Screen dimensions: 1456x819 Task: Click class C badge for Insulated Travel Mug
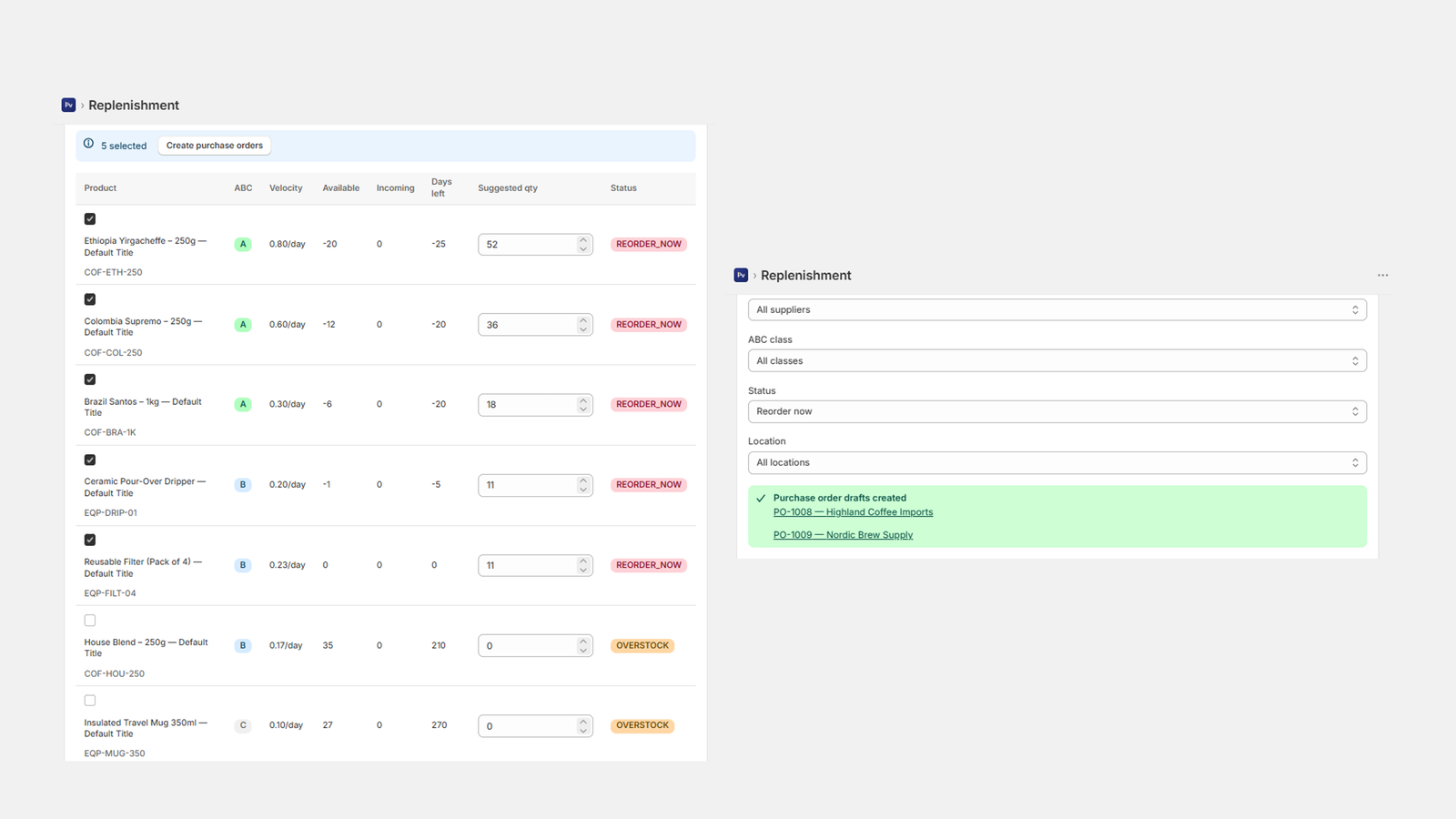pyautogui.click(x=243, y=725)
